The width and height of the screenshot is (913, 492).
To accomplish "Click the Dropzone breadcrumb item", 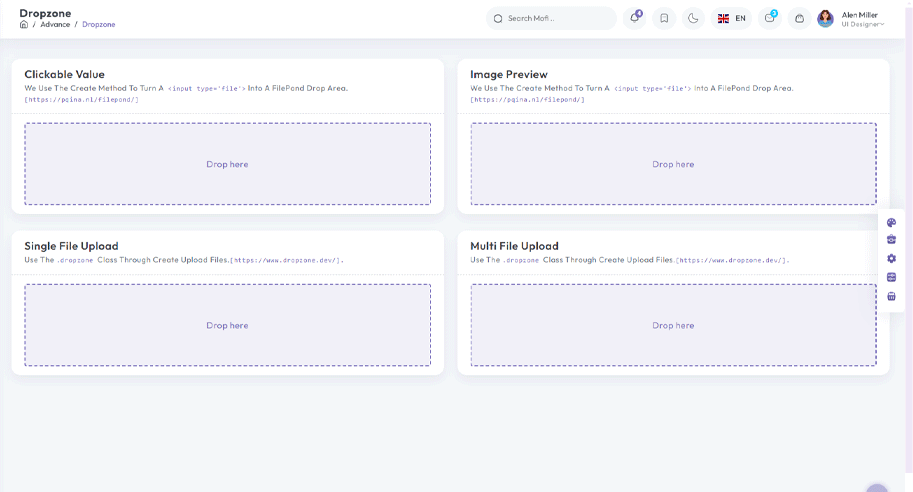I will click(x=98, y=24).
